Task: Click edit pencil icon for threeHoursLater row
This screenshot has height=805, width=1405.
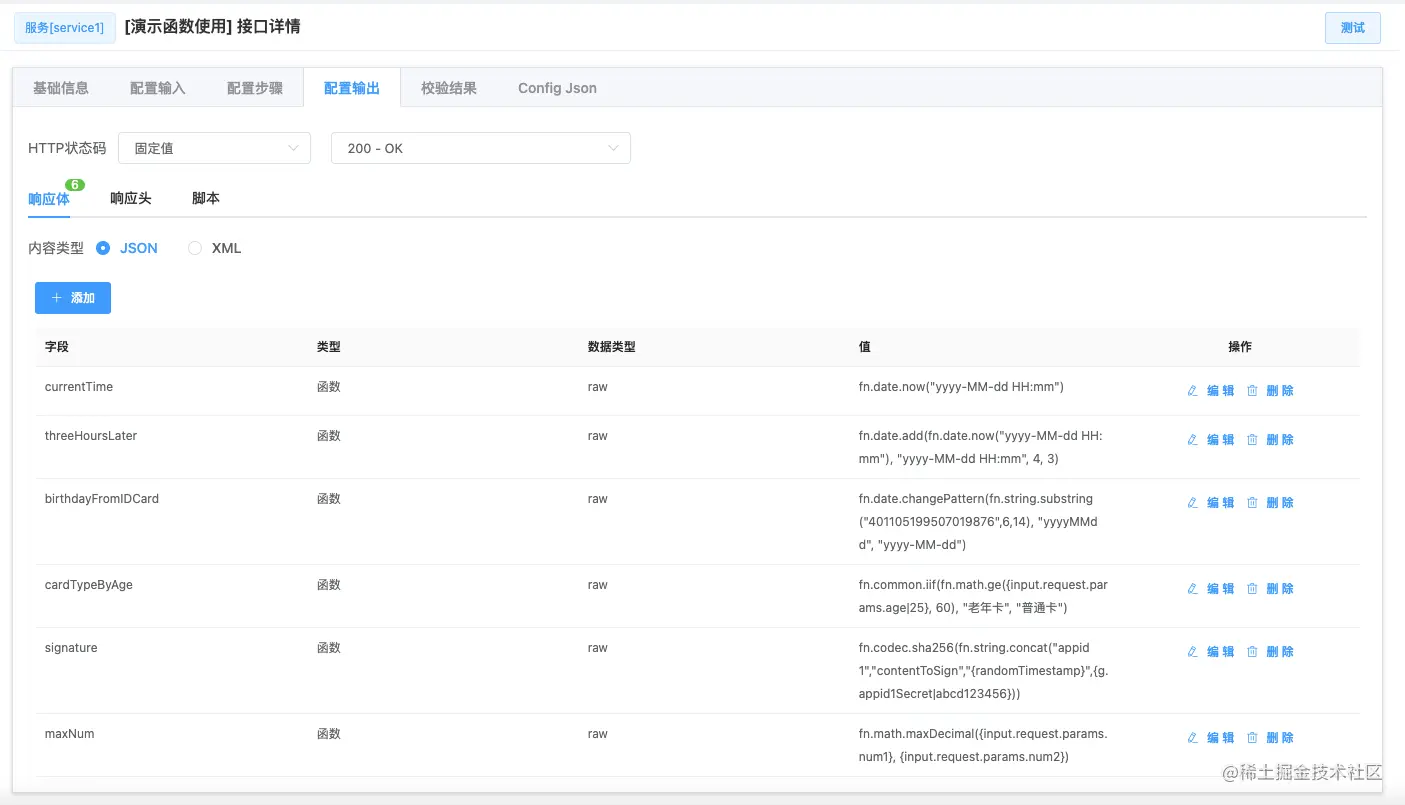Action: coord(1192,440)
